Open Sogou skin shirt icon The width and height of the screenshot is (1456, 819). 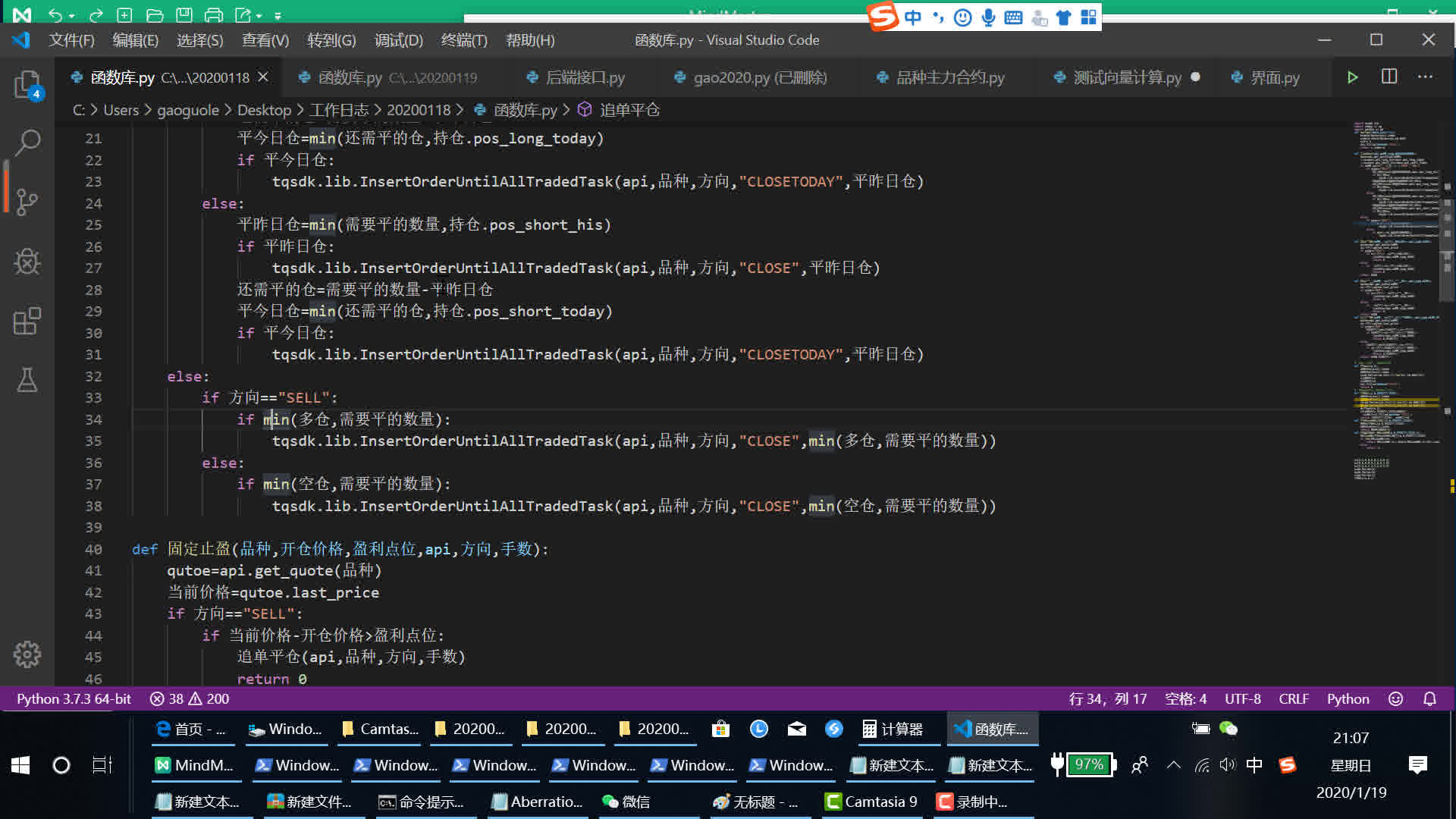tap(1063, 17)
